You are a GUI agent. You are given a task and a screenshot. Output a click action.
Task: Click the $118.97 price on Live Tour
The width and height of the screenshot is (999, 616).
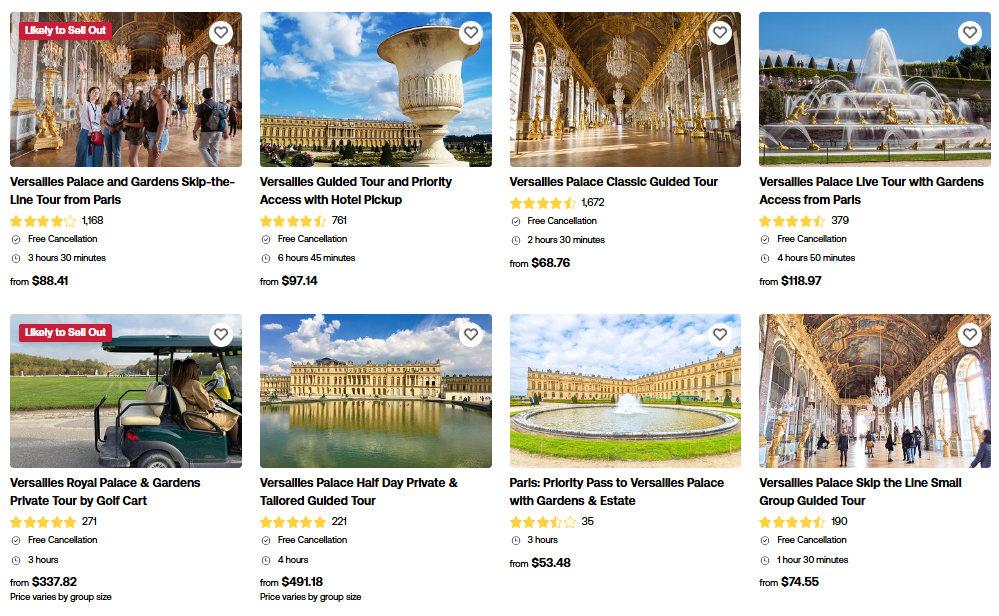801,281
